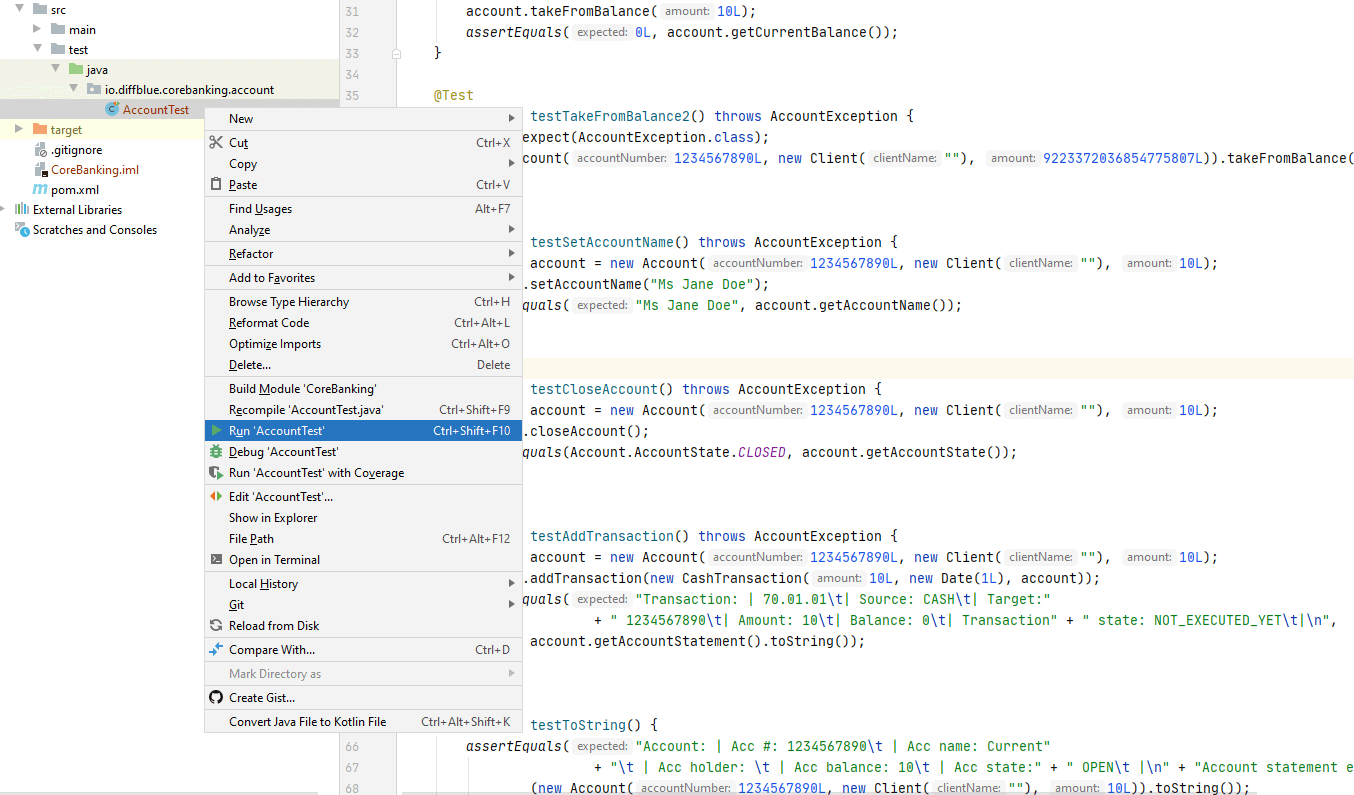Image resolution: width=1354 pixels, height=795 pixels.
Task: Click the Scratches and Consoles icon
Action: (22, 230)
